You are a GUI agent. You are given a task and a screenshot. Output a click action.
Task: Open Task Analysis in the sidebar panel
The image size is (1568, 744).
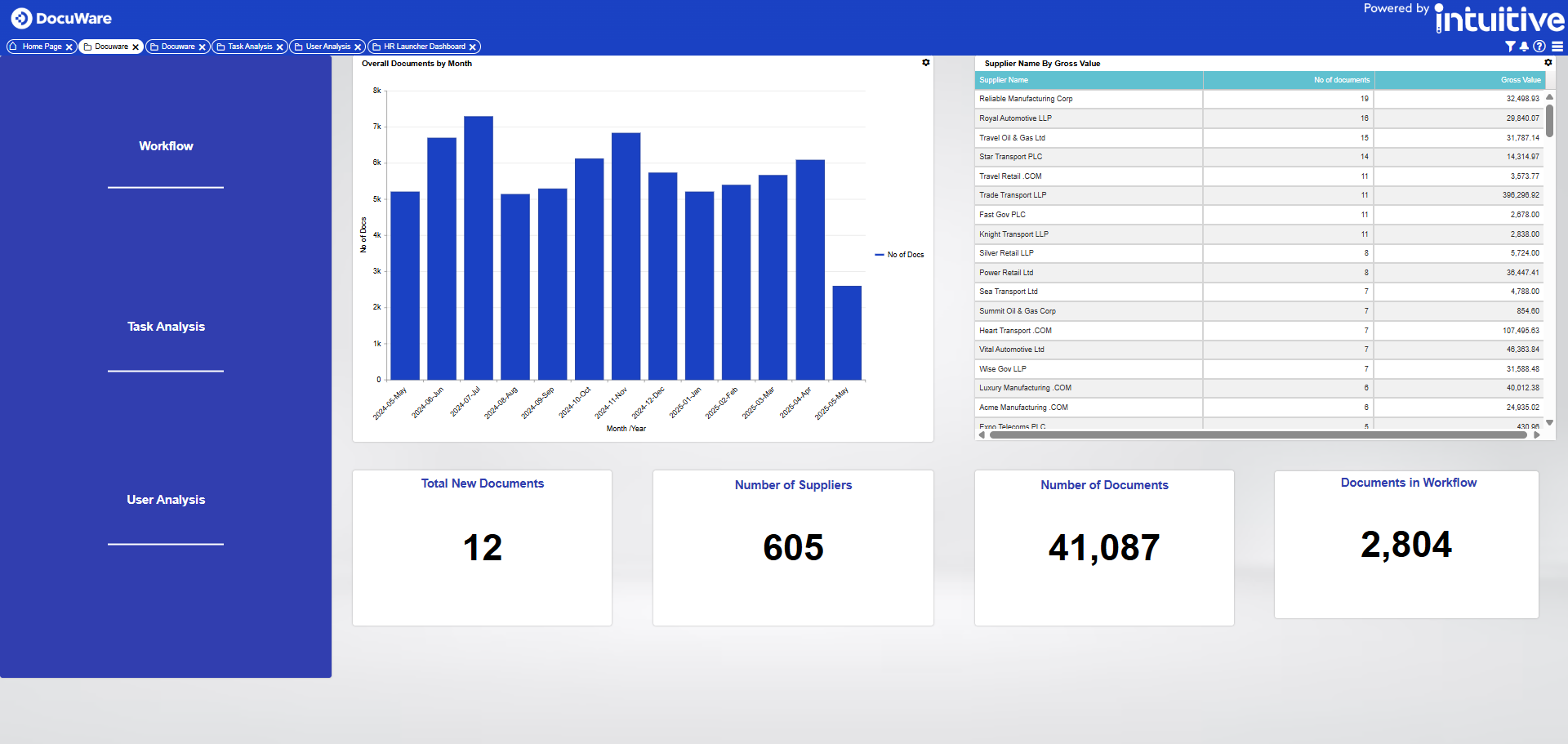166,327
